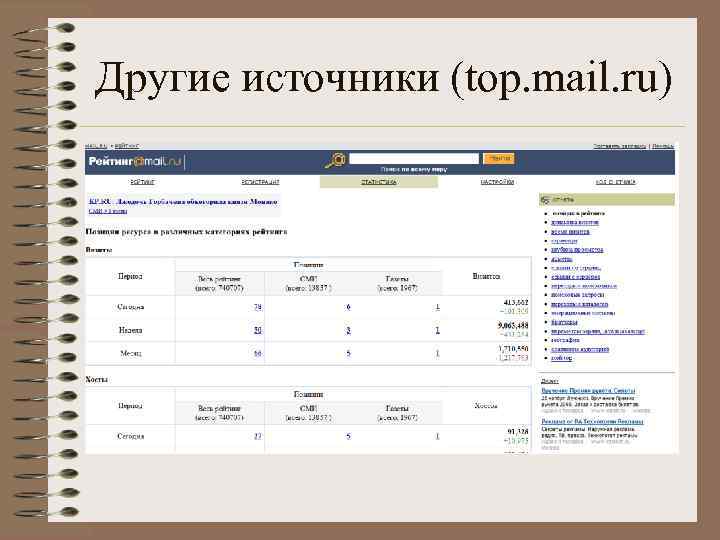Open the поисковые запросы report
The image size is (720, 540).
pyautogui.click(x=578, y=295)
